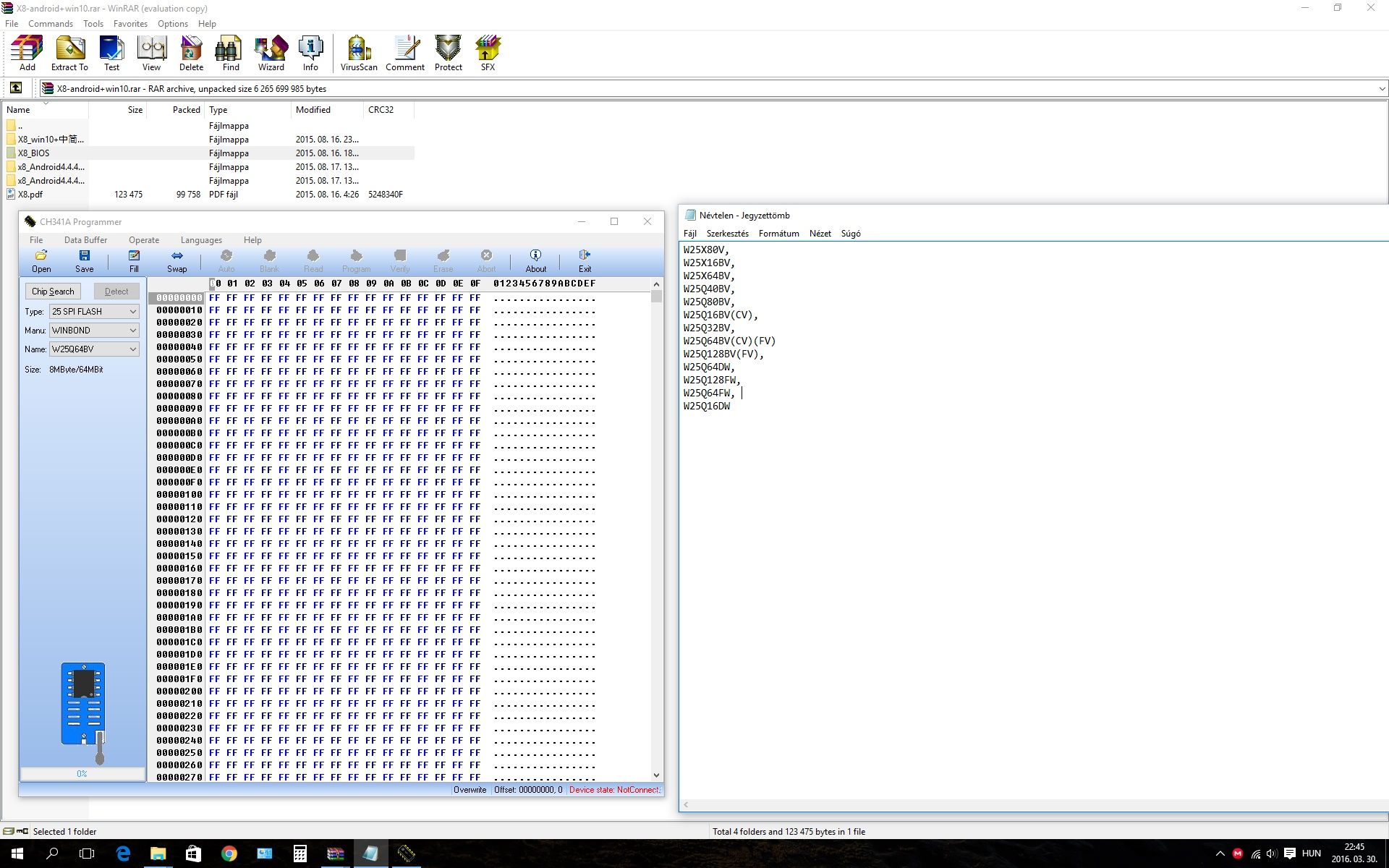
Task: Click the Swap icon in CH341A
Action: point(177,261)
